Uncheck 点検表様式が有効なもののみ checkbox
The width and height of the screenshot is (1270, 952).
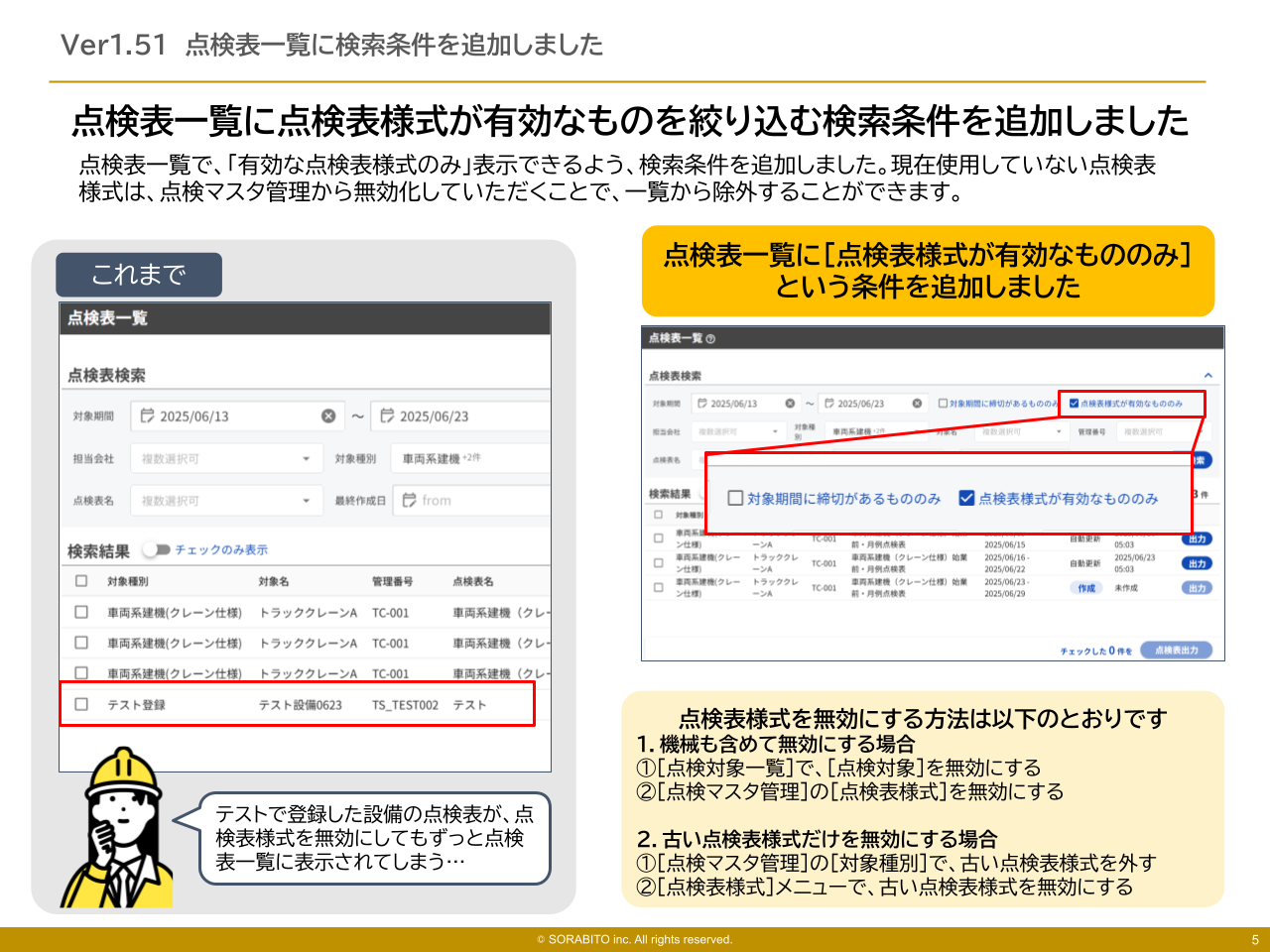[x=965, y=499]
